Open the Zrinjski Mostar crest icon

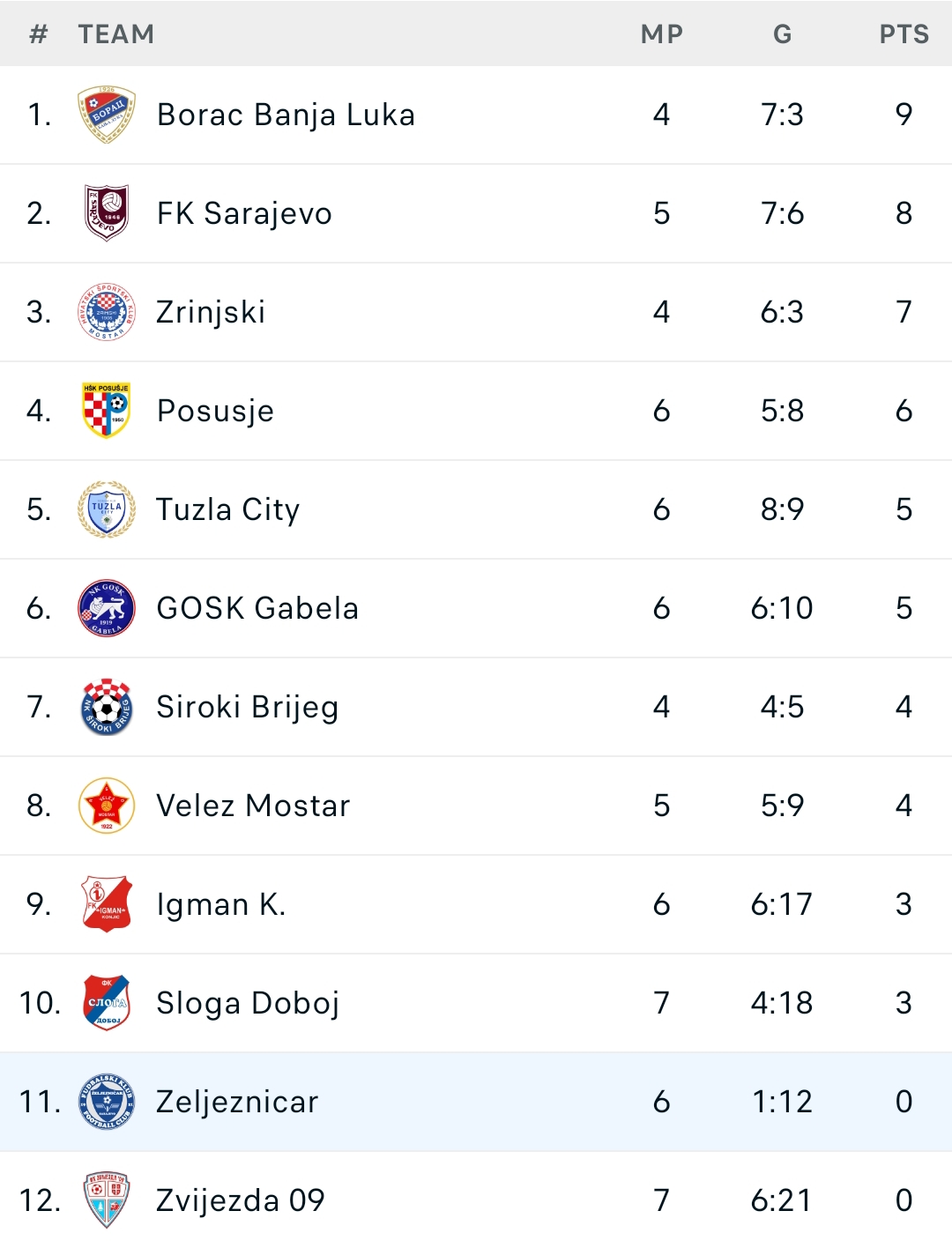(x=107, y=312)
